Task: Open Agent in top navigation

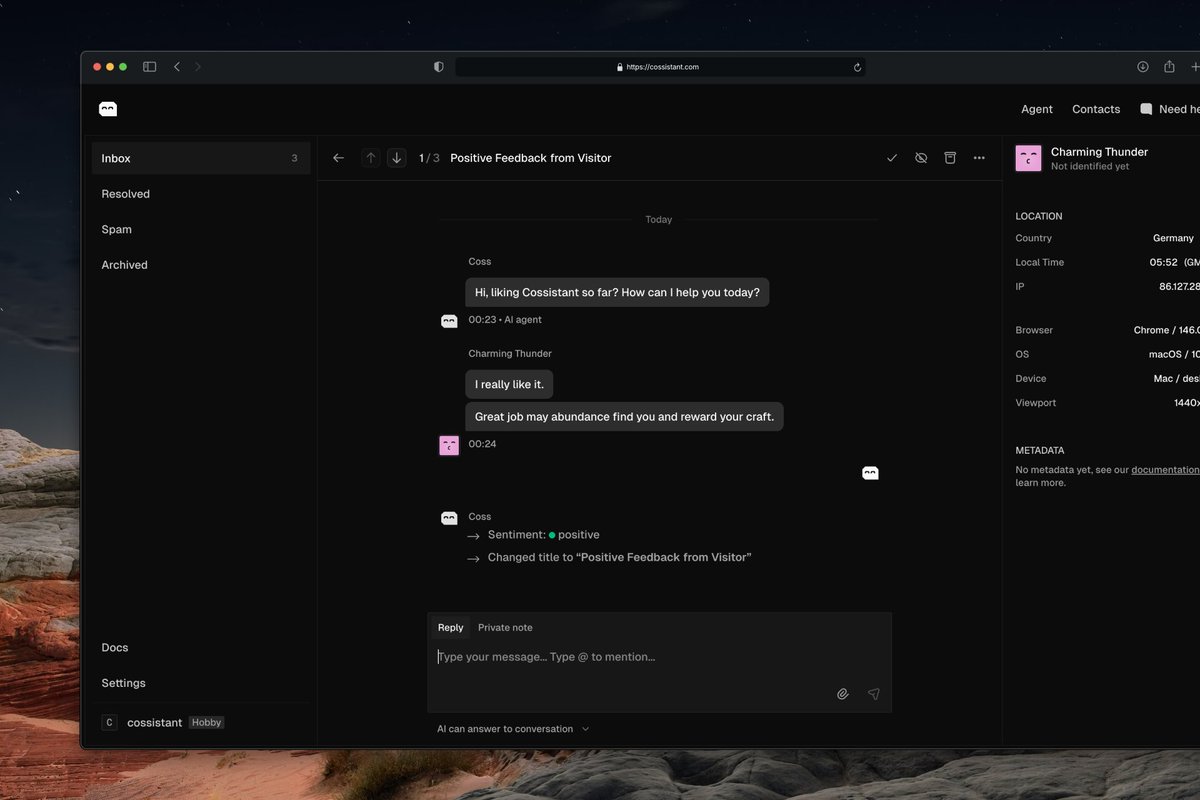Action: [1037, 109]
